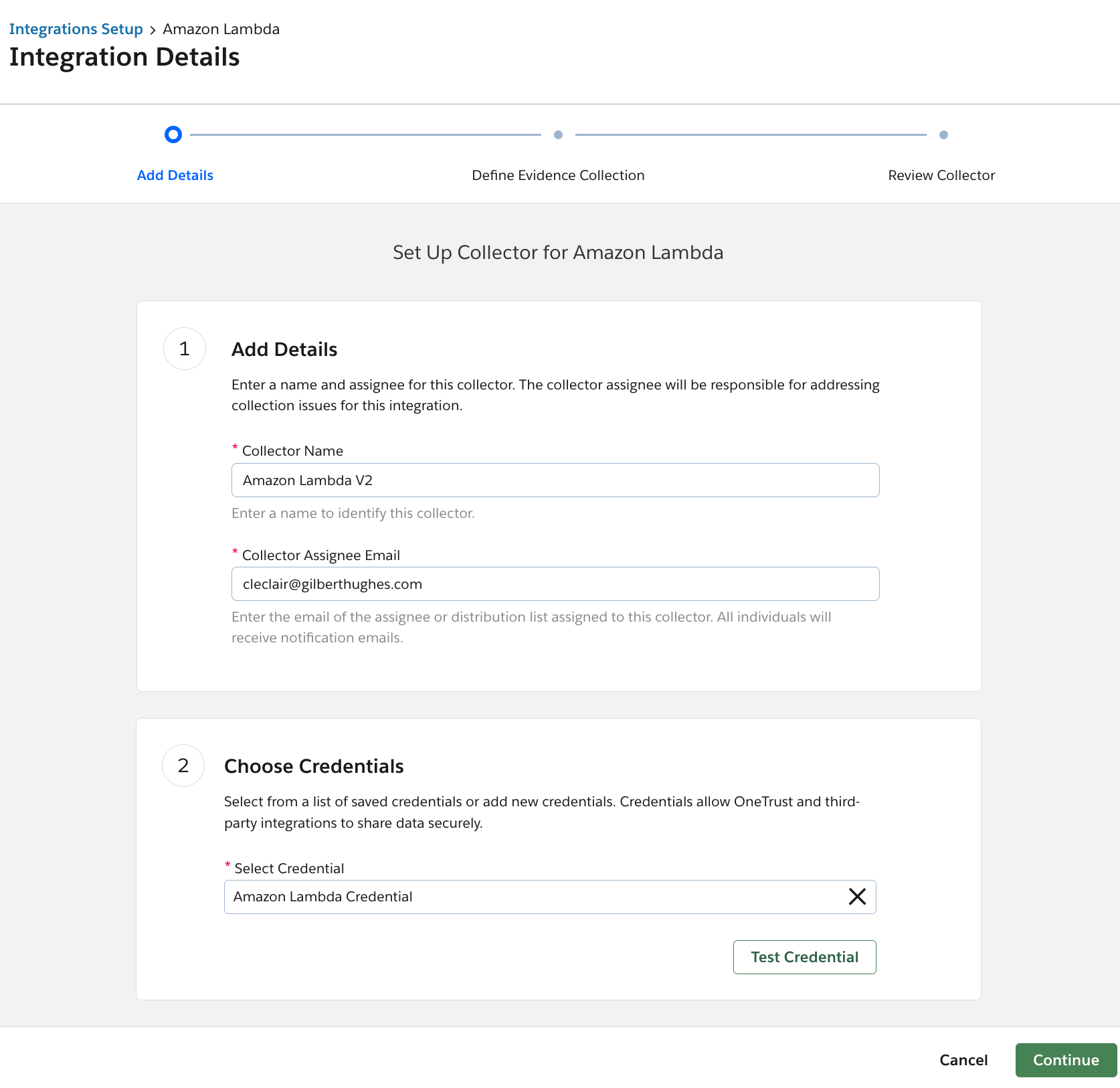Click the Define Evidence Collection step dot

558,134
